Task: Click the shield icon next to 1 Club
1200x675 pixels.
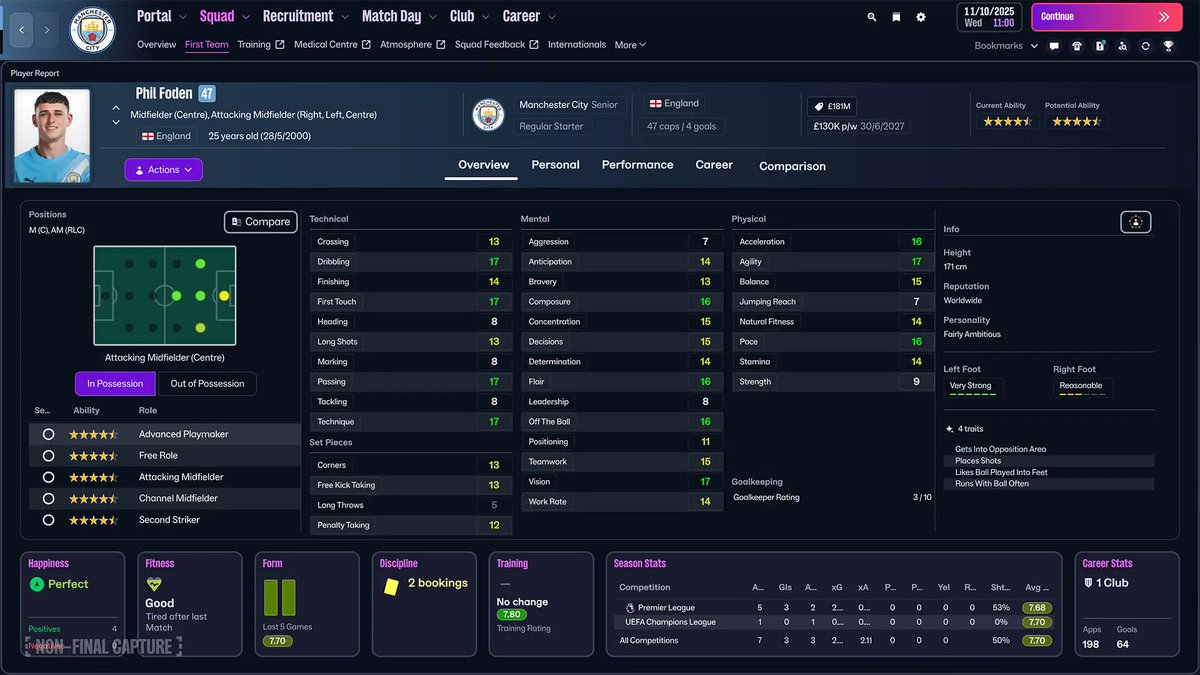Action: point(1088,583)
